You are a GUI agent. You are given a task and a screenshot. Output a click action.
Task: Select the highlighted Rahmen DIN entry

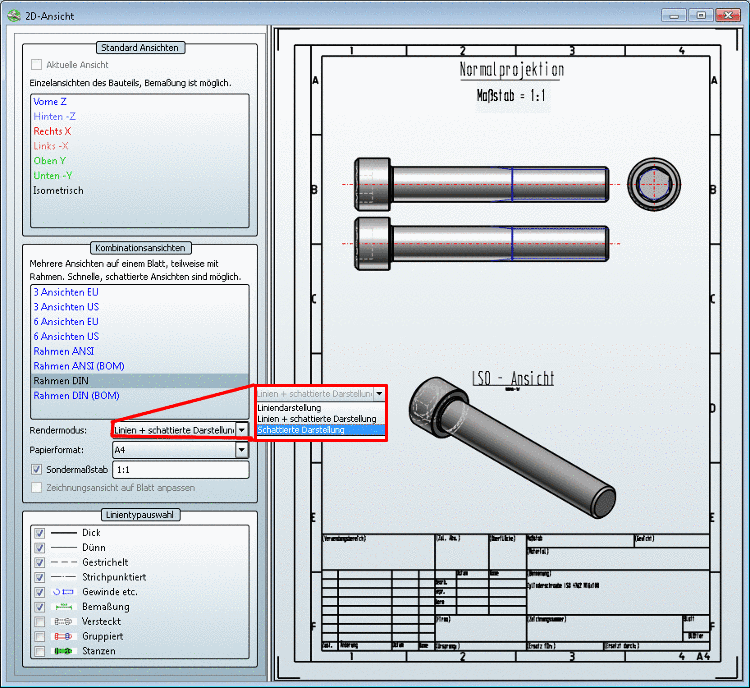[140, 381]
